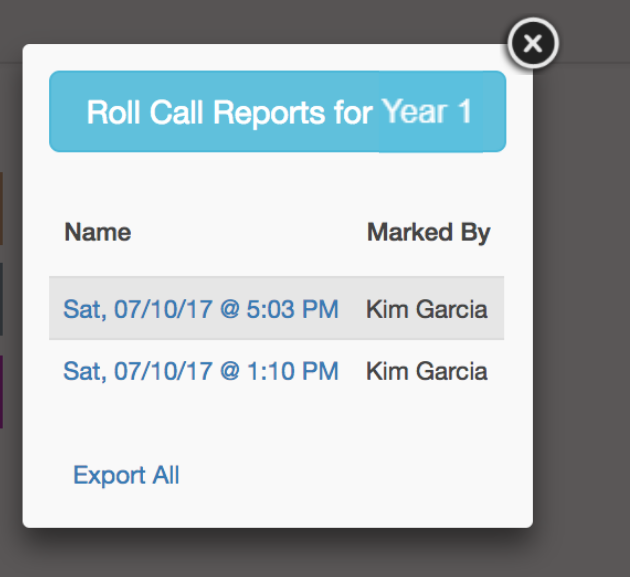The width and height of the screenshot is (630, 577).
Task: Click the purple tile edge behind the dialog
Action: tap(1, 390)
